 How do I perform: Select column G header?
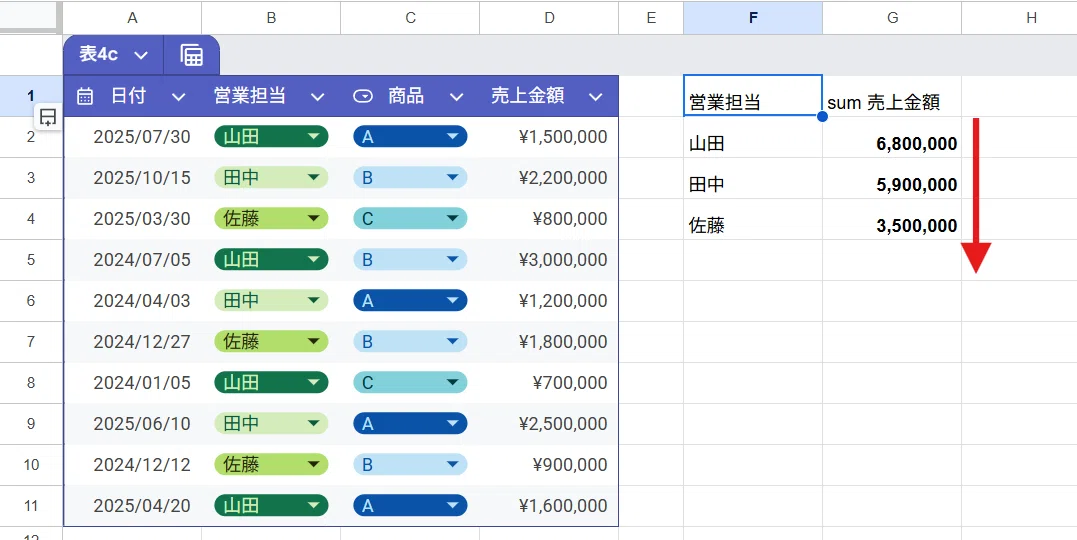pyautogui.click(x=892, y=19)
